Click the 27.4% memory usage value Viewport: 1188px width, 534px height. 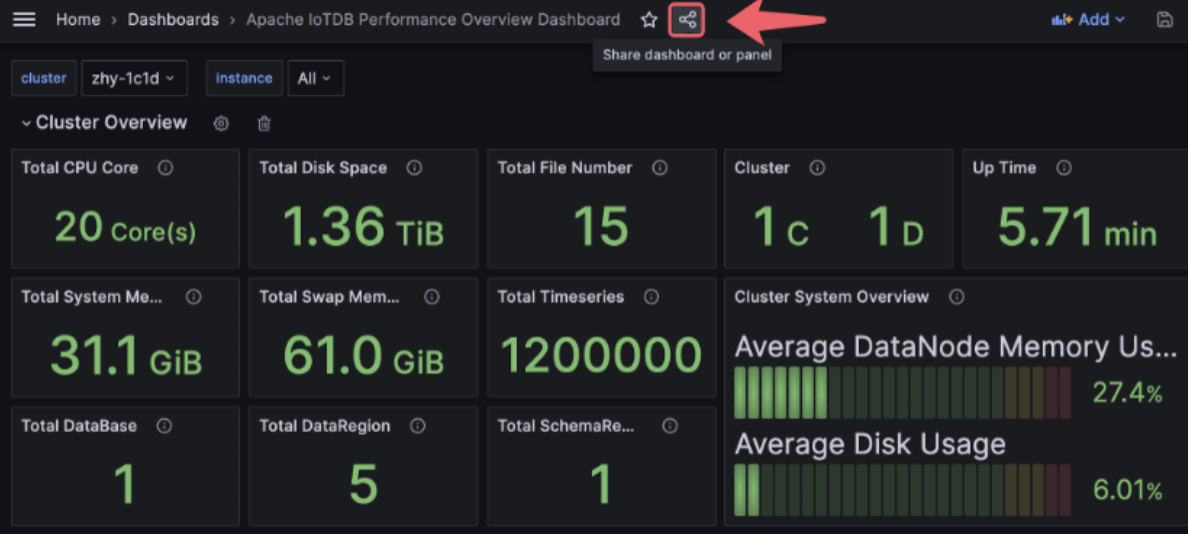(1127, 393)
